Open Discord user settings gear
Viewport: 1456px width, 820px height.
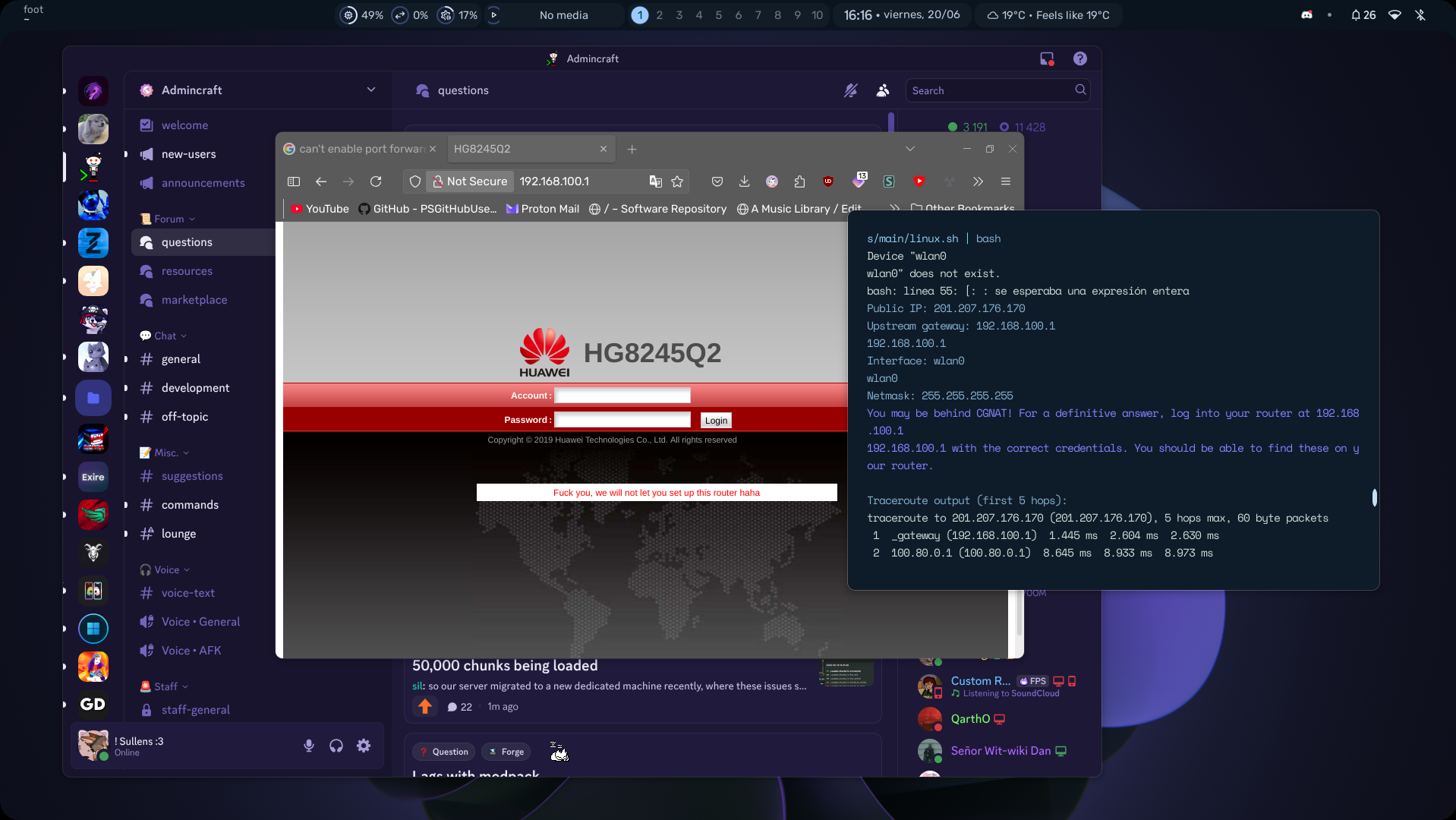coord(364,746)
